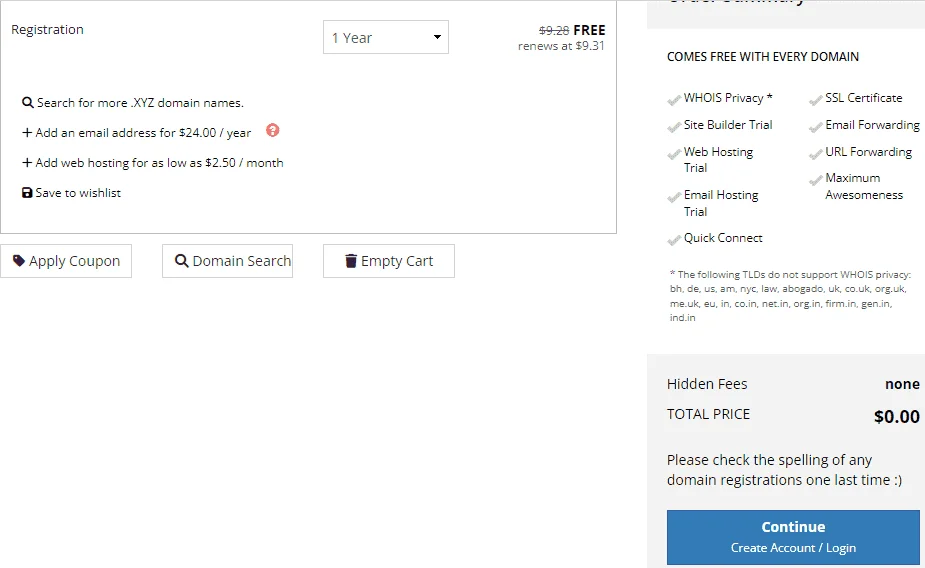Click the red help question mark icon
925x568 pixels.
[x=273, y=130]
